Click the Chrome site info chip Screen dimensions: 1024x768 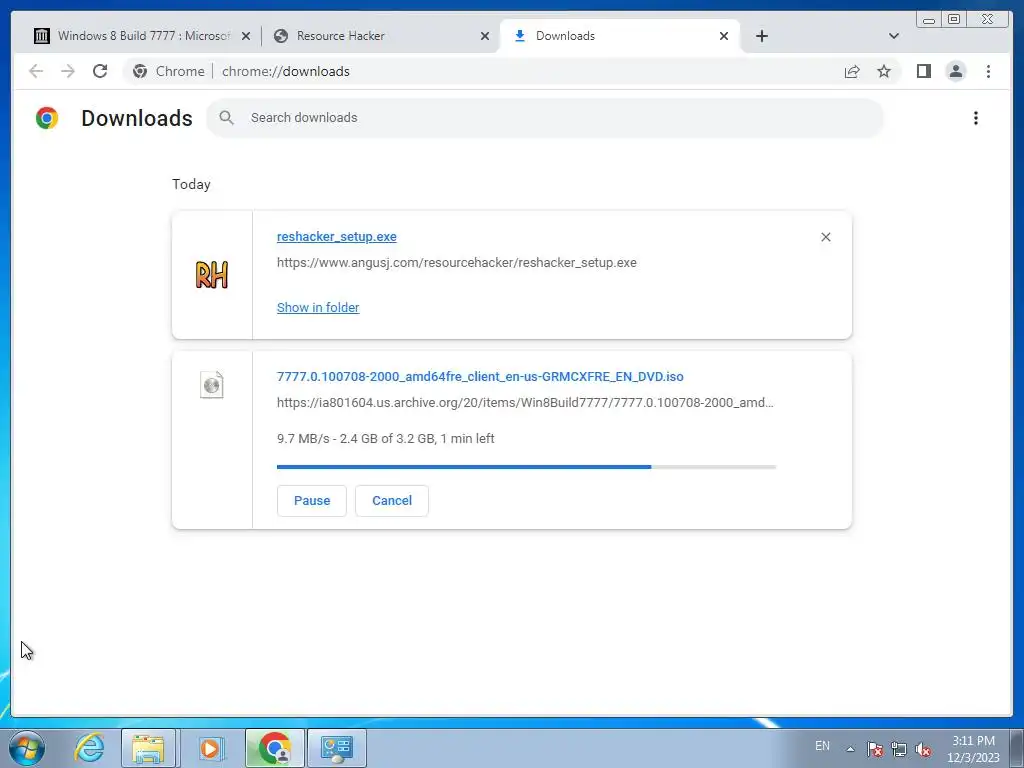pyautogui.click(x=168, y=71)
